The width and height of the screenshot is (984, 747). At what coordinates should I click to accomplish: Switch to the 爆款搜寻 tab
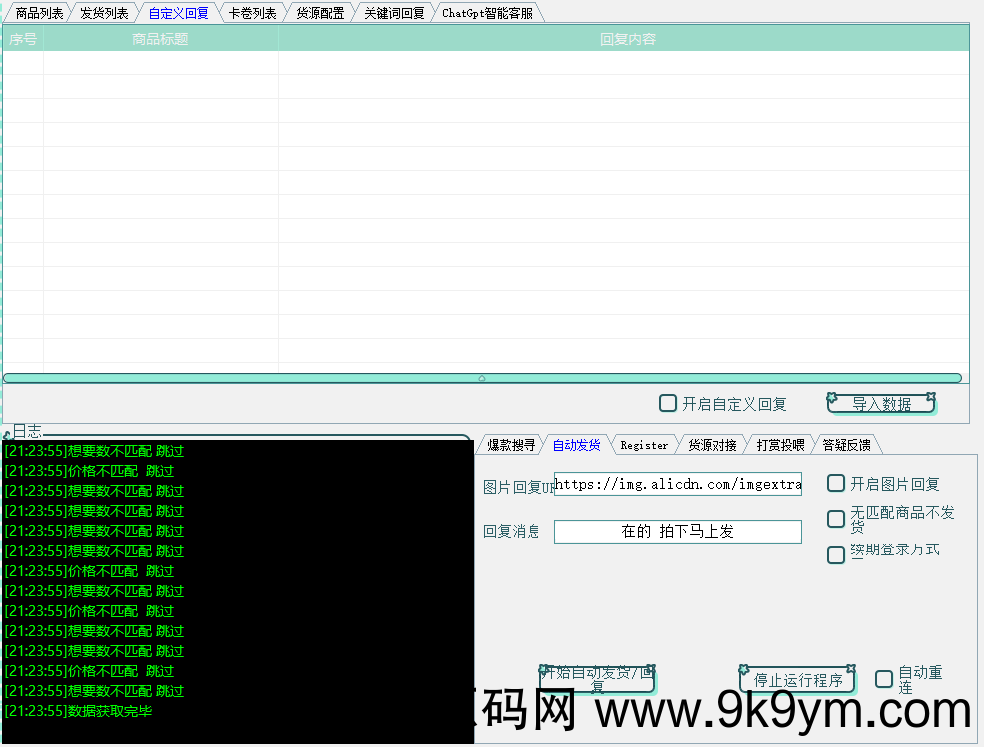(x=511, y=445)
